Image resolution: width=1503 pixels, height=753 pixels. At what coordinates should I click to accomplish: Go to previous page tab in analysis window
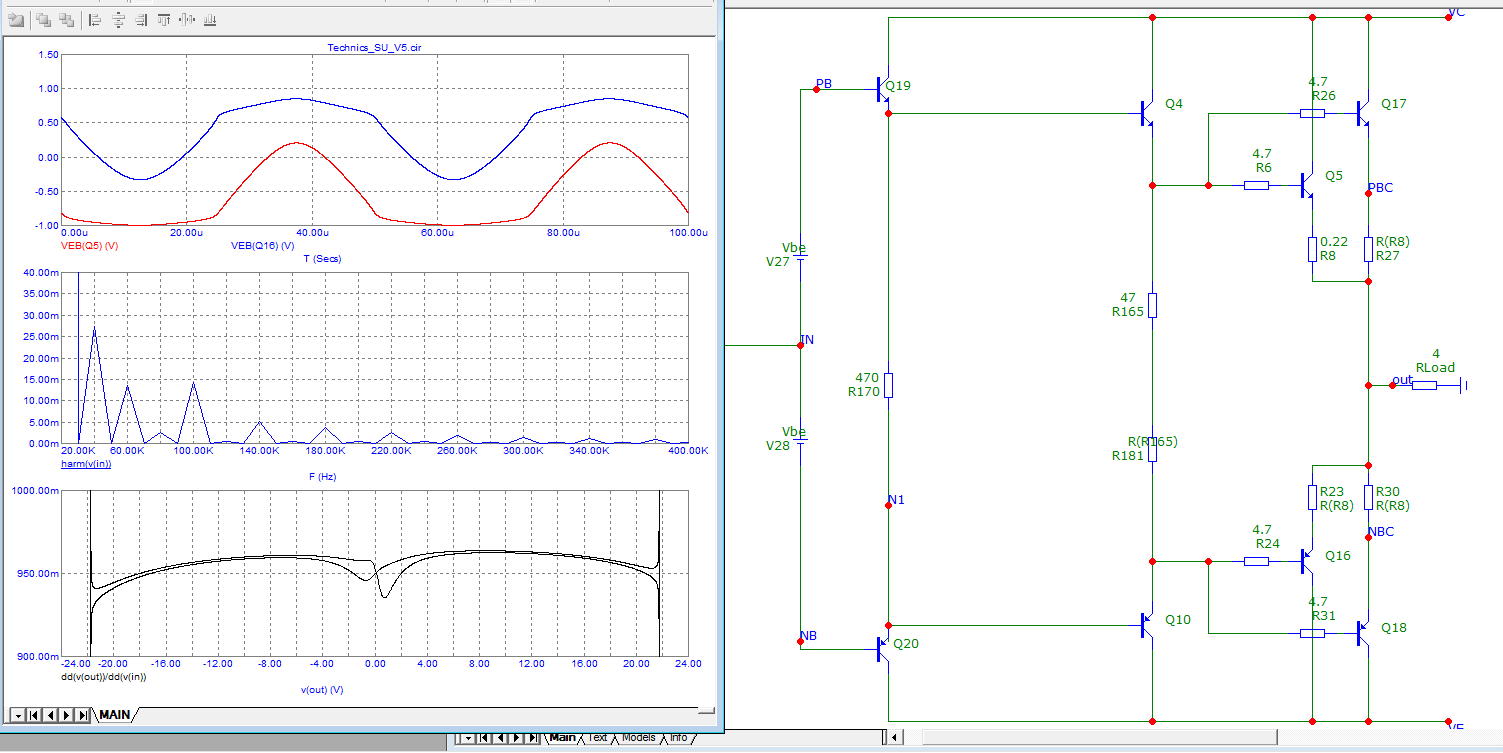[50, 715]
